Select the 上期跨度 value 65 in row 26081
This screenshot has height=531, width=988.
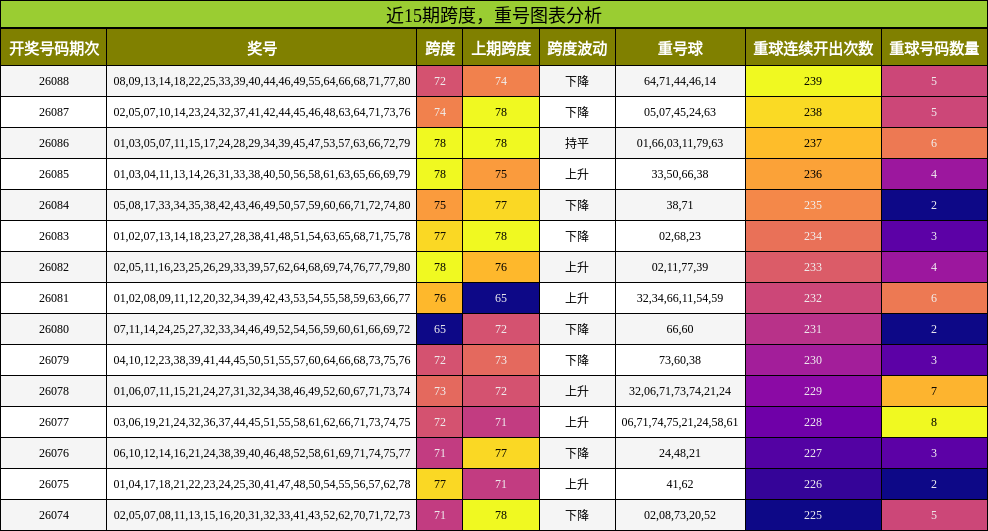coord(501,298)
